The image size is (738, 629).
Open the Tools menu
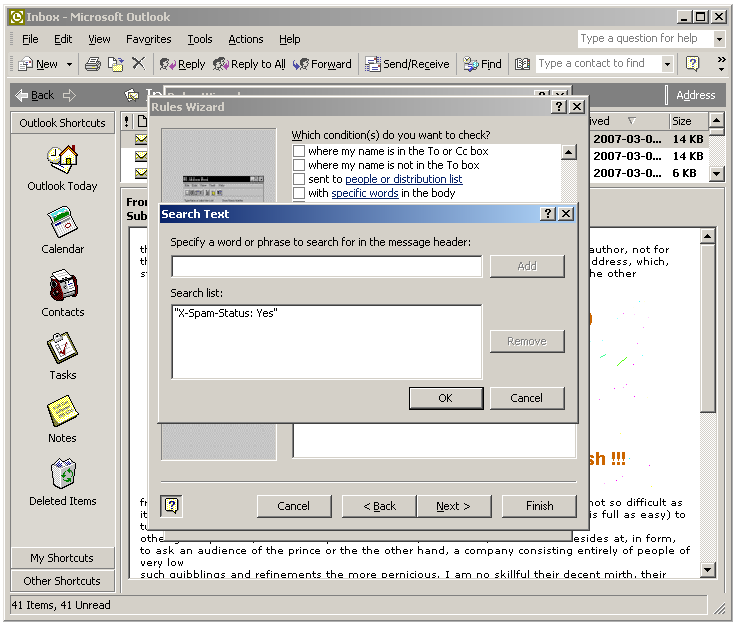point(200,40)
